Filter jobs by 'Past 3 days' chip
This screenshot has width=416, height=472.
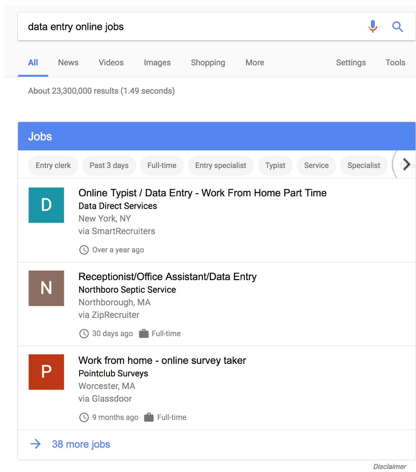pos(109,165)
